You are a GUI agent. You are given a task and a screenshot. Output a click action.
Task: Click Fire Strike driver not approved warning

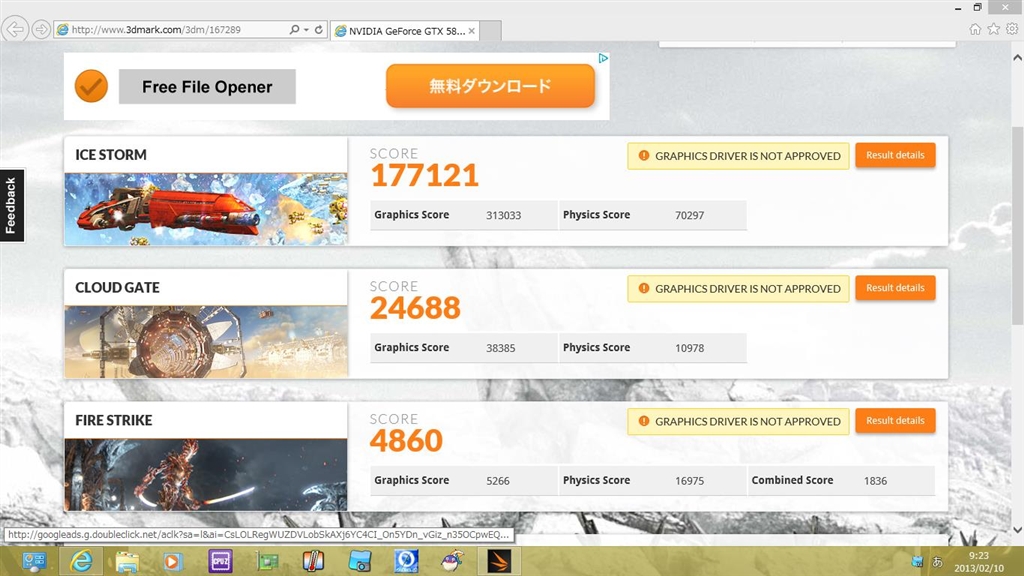(x=739, y=421)
